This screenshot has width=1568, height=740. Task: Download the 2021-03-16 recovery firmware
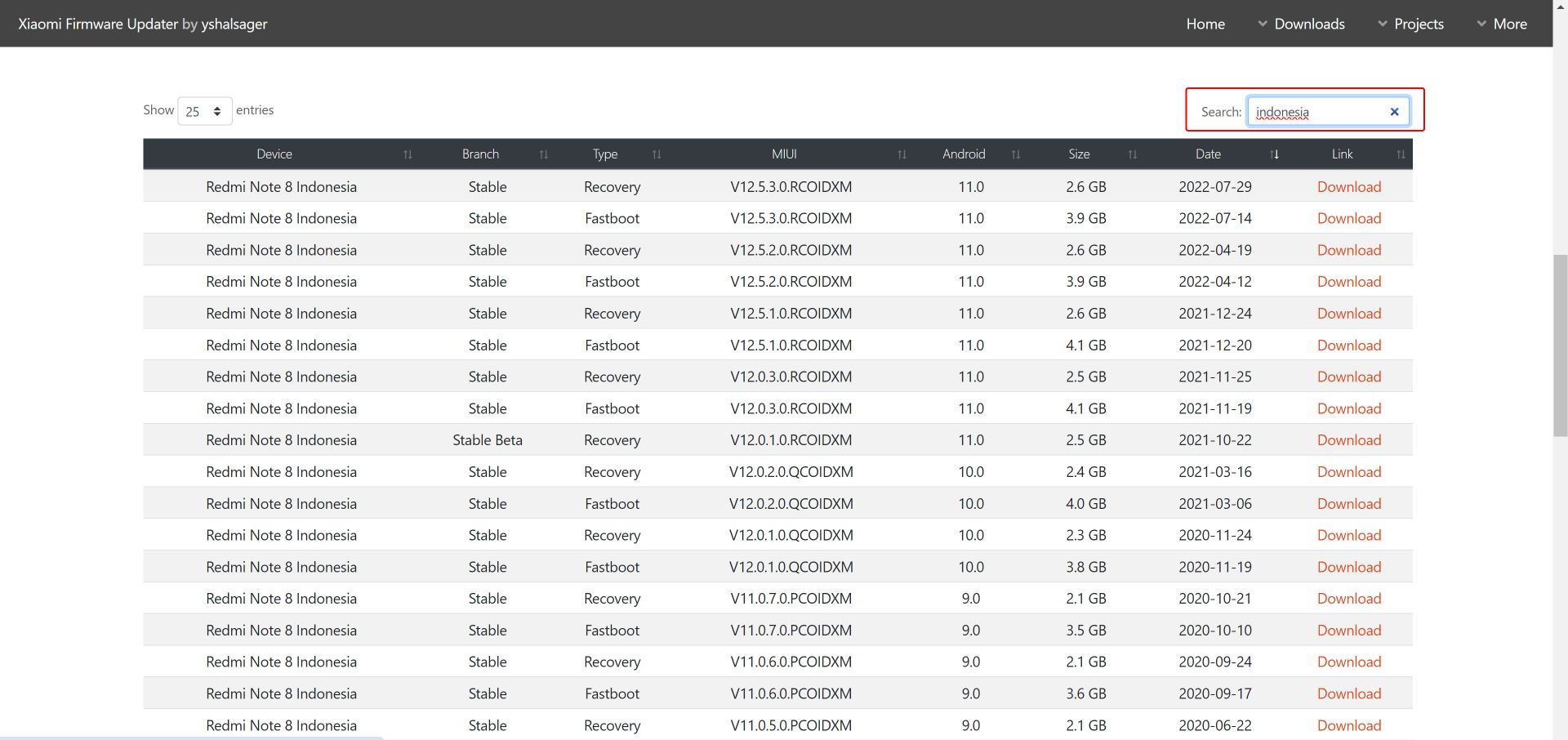pyautogui.click(x=1349, y=472)
